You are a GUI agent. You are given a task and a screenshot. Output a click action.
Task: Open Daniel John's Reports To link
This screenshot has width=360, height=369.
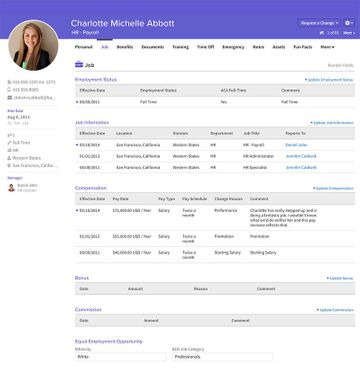coord(296,145)
